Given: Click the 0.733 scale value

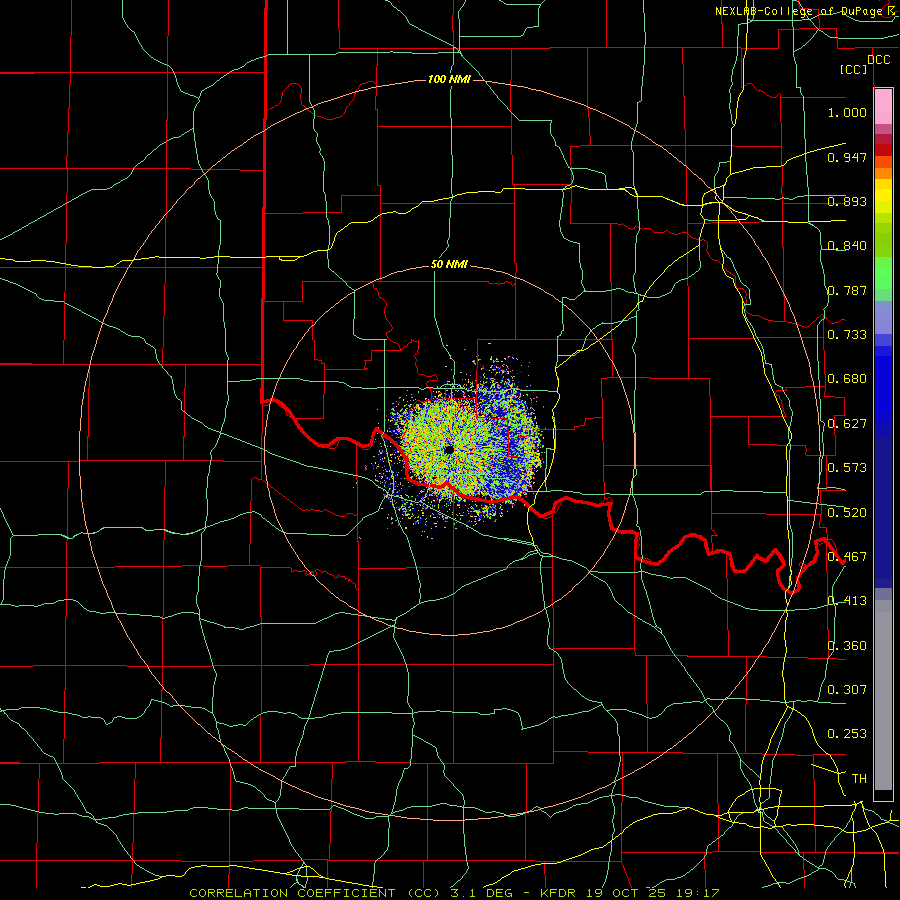Looking at the screenshot, I should [x=847, y=335].
